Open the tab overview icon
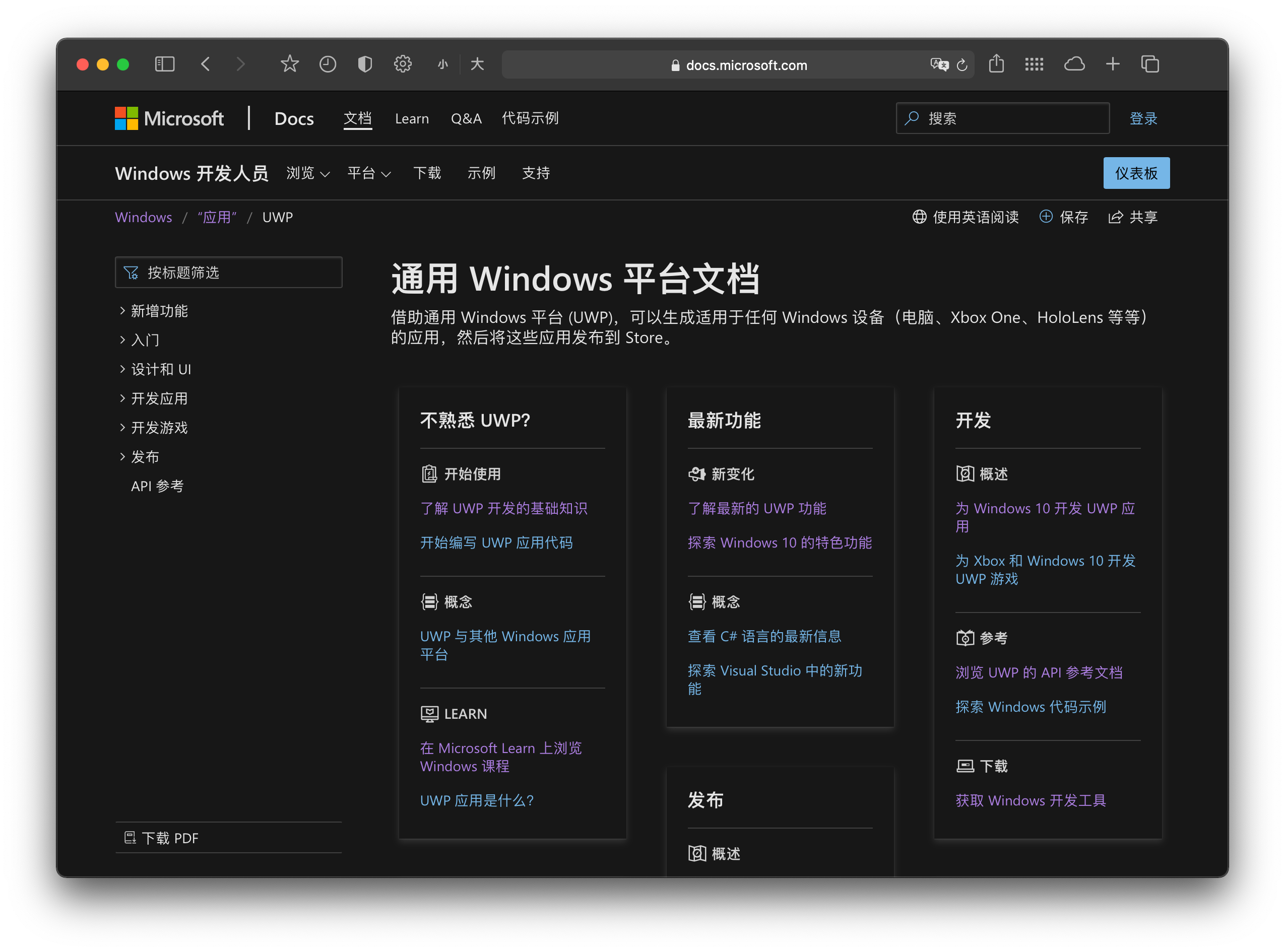Screen dimensions: 1285x952 tap(1150, 64)
